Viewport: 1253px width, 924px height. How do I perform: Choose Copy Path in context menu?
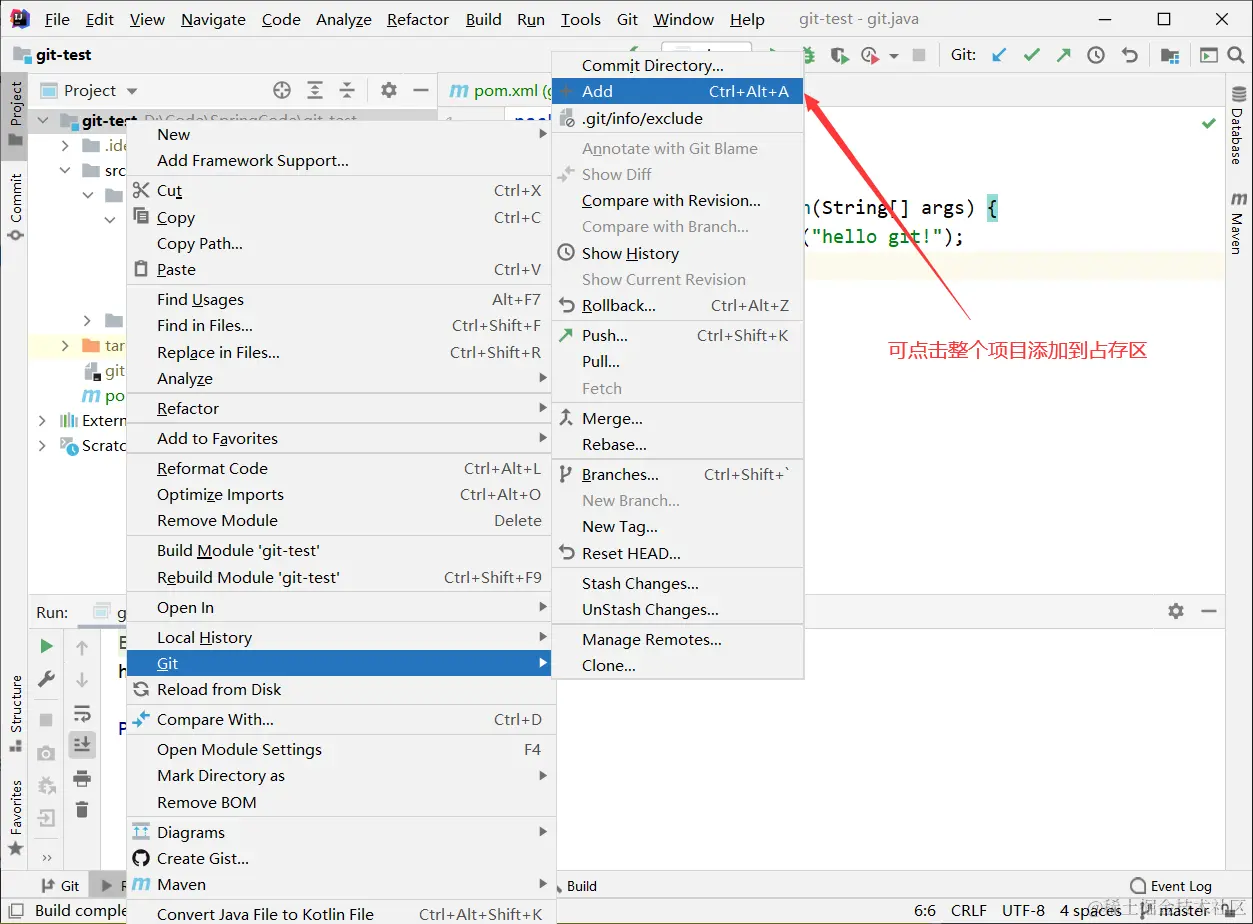(339, 243)
